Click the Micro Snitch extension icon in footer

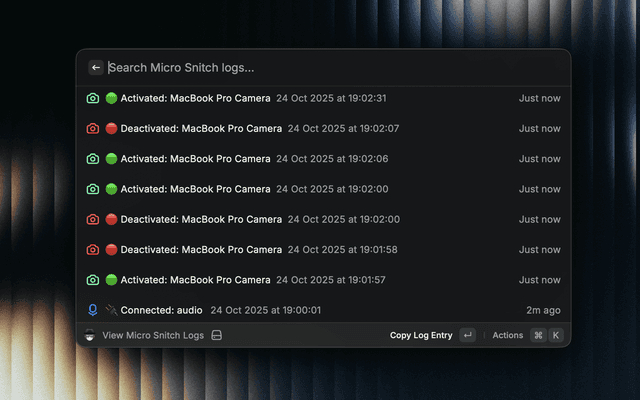90,335
